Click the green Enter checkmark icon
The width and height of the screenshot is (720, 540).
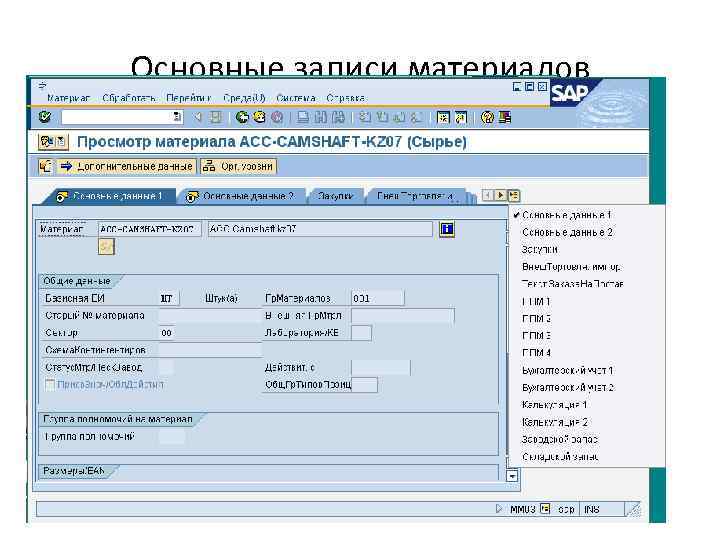tap(45, 117)
